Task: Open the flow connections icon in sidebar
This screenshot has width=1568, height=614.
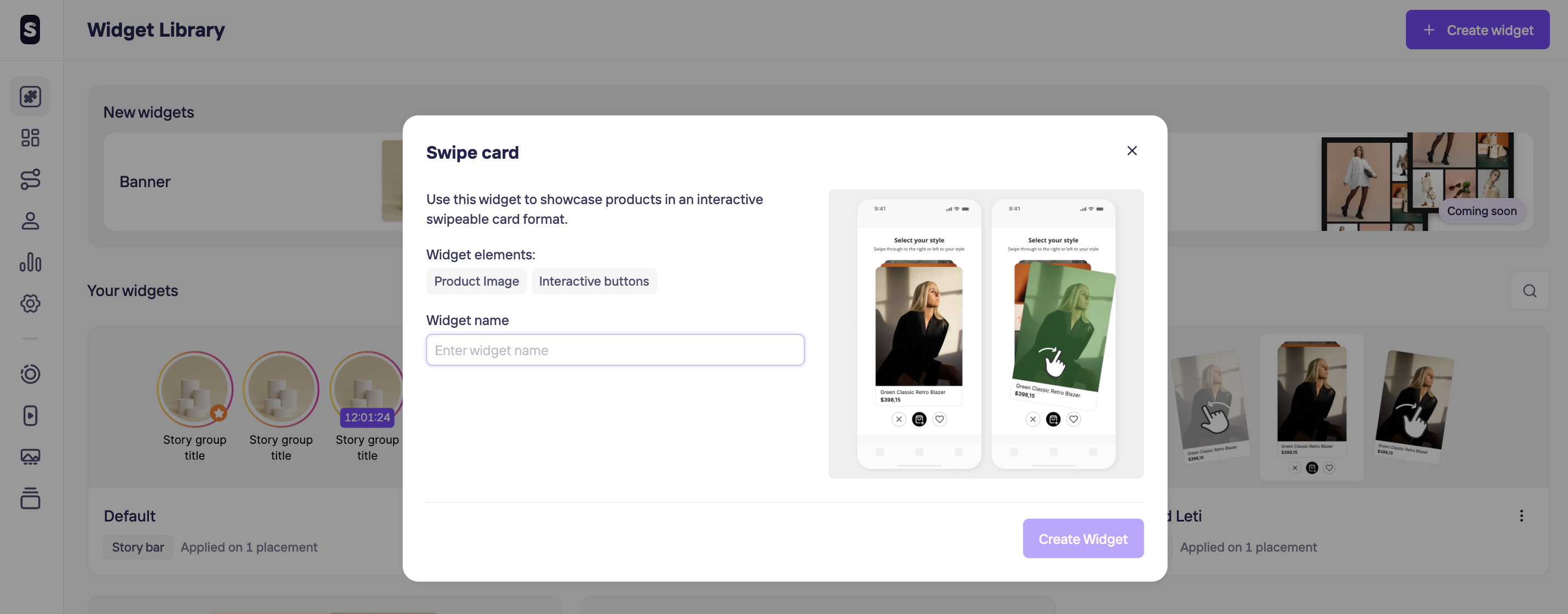Action: [30, 179]
